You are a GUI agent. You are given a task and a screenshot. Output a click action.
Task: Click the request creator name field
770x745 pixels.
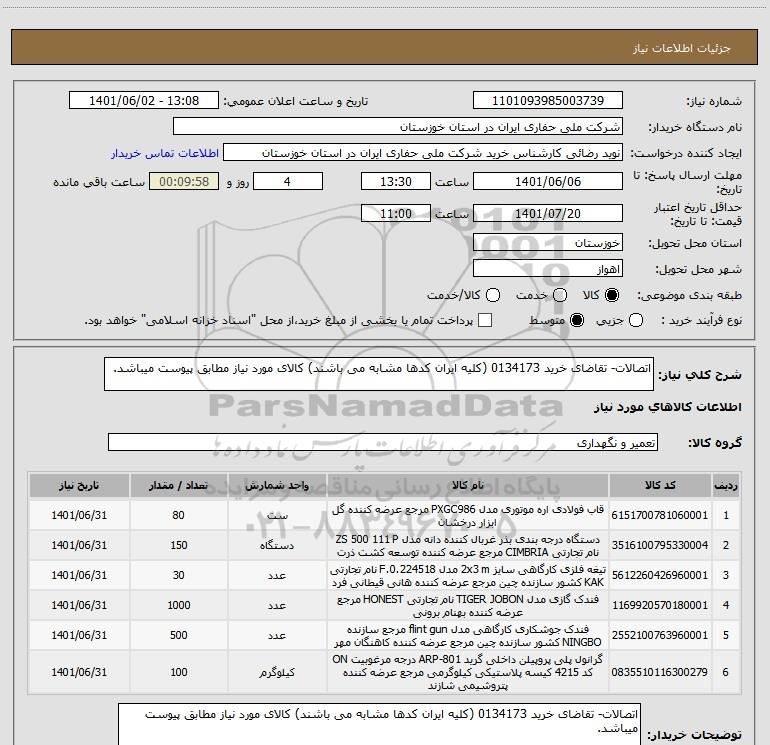(x=423, y=153)
